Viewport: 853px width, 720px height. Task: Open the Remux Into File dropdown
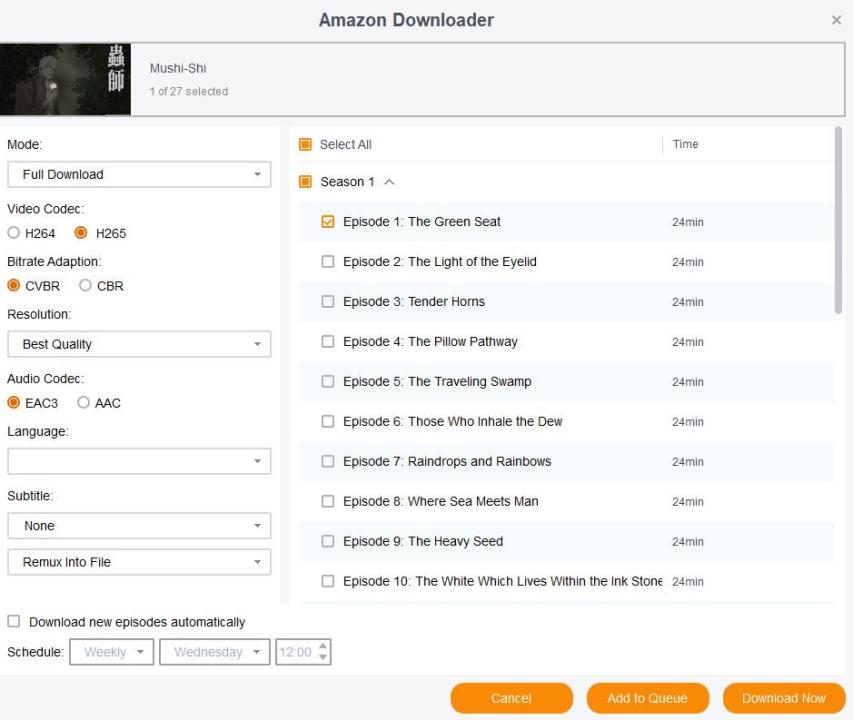tap(139, 562)
